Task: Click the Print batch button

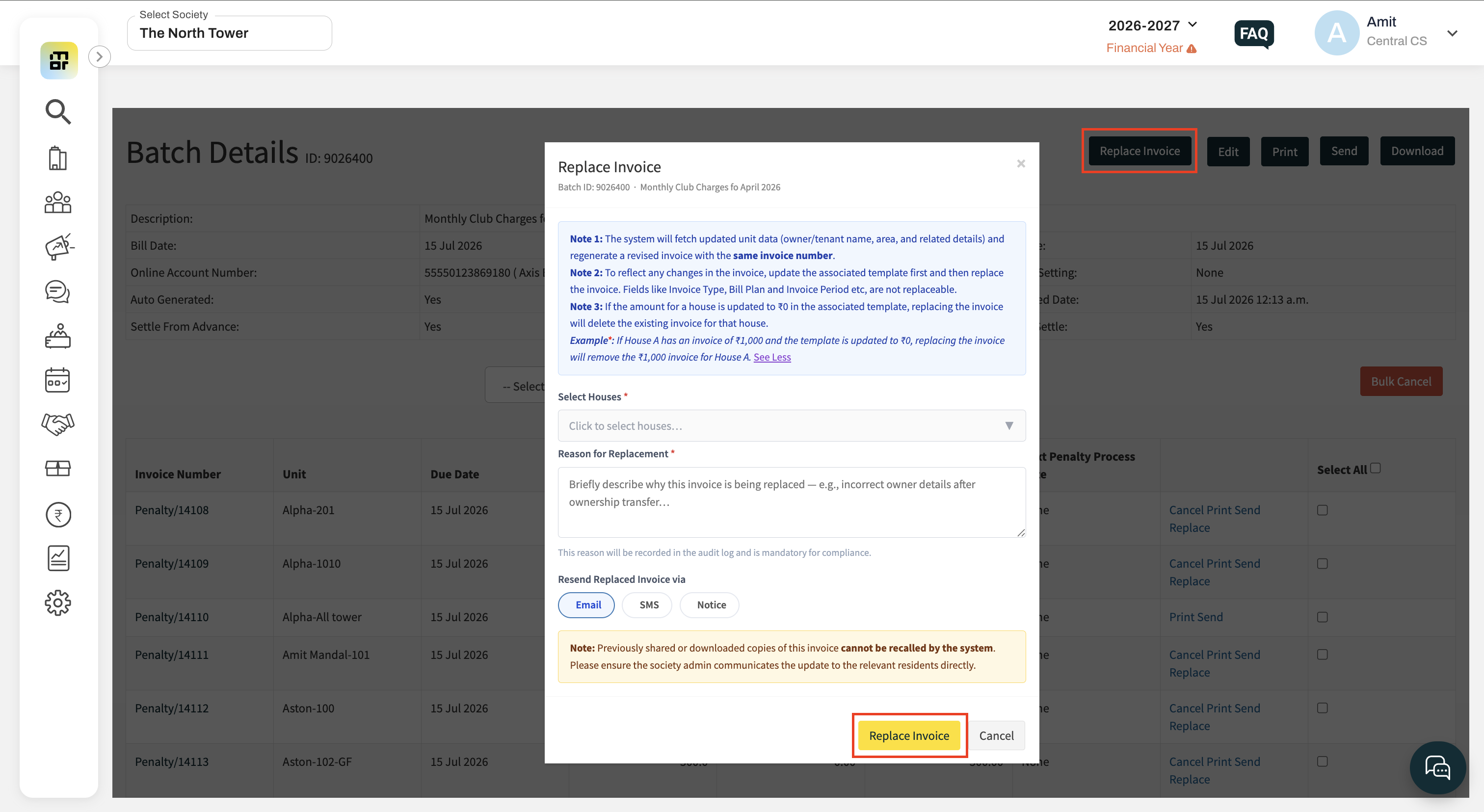Action: pyautogui.click(x=1285, y=152)
